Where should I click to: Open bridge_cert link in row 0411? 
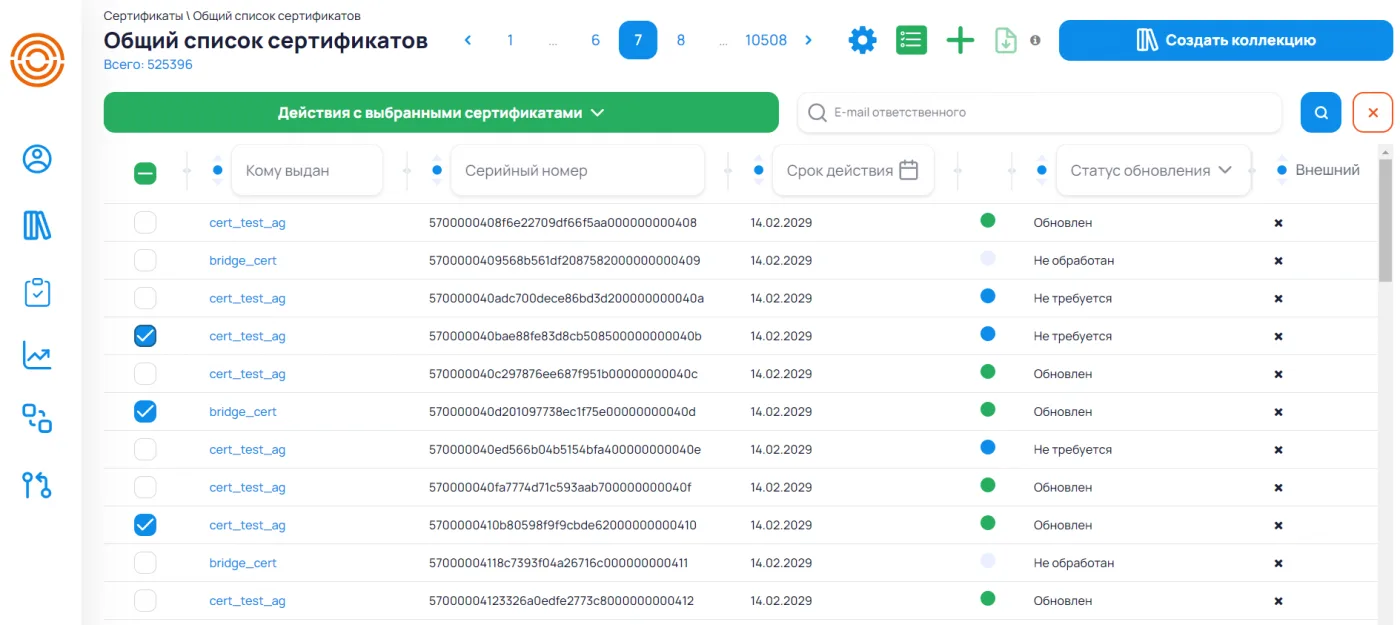[243, 563]
